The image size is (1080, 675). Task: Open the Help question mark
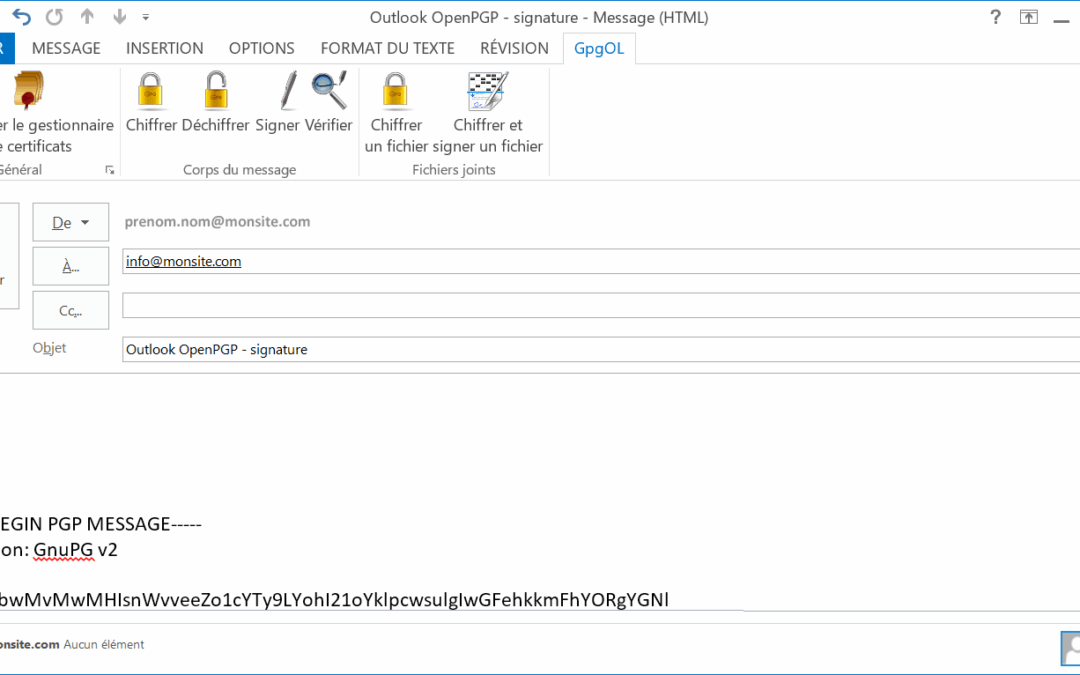[995, 17]
